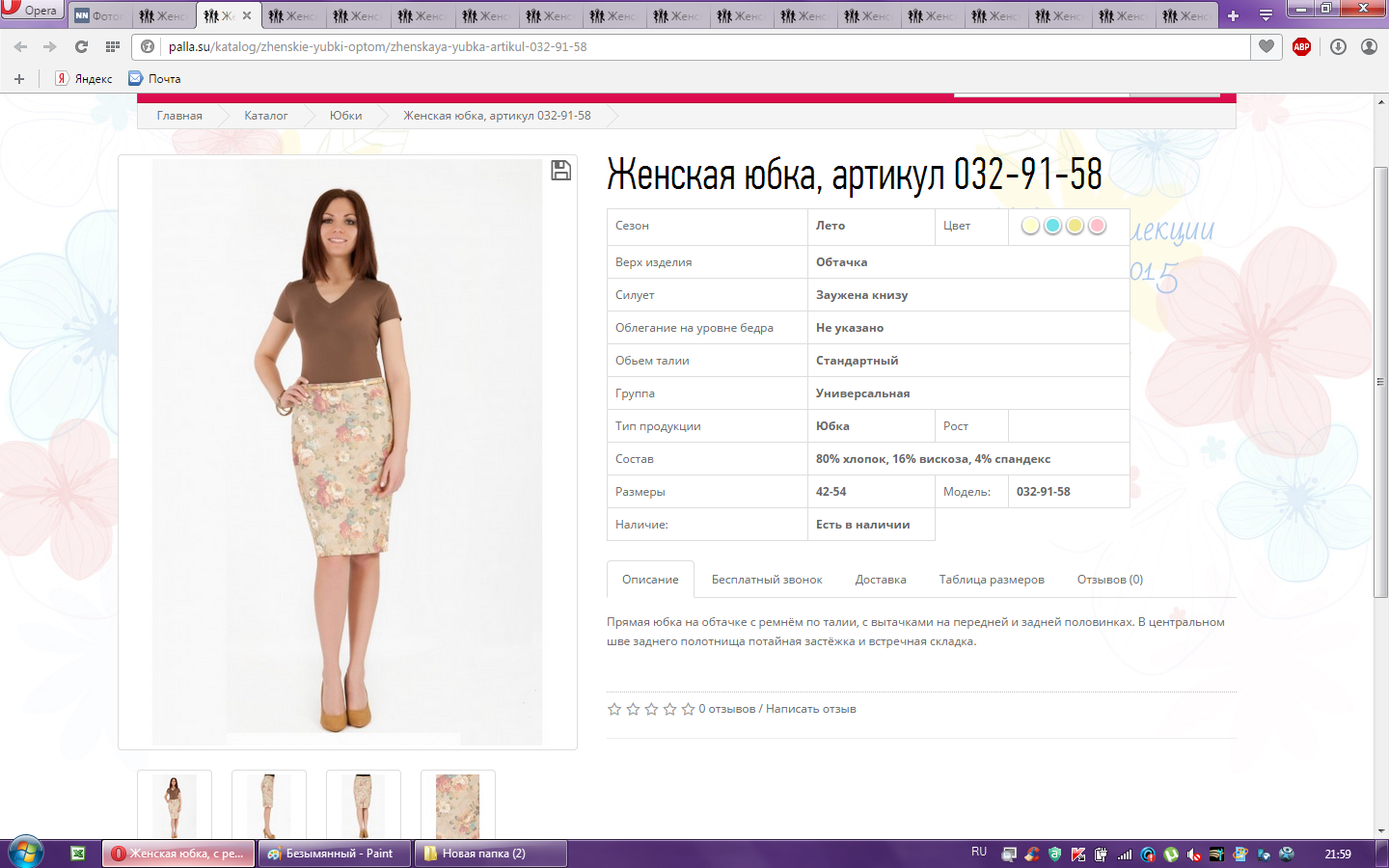This screenshot has height=868, width=1389.
Task: Go to Юбки in breadcrumbs
Action: [x=345, y=116]
